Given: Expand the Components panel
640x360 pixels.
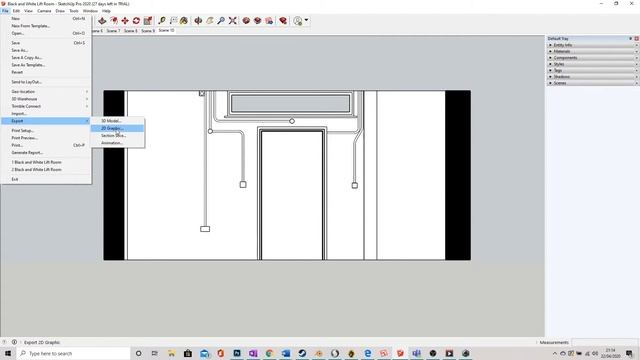Looking at the screenshot, I should (593, 58).
